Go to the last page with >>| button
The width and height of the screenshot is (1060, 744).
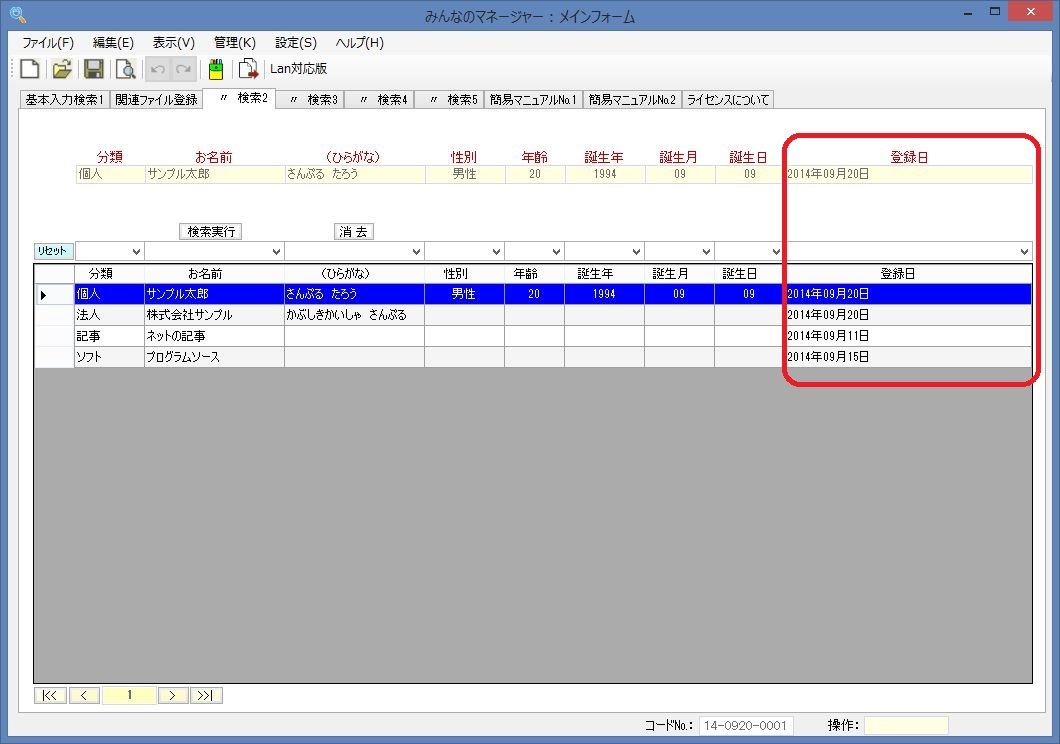(207, 695)
